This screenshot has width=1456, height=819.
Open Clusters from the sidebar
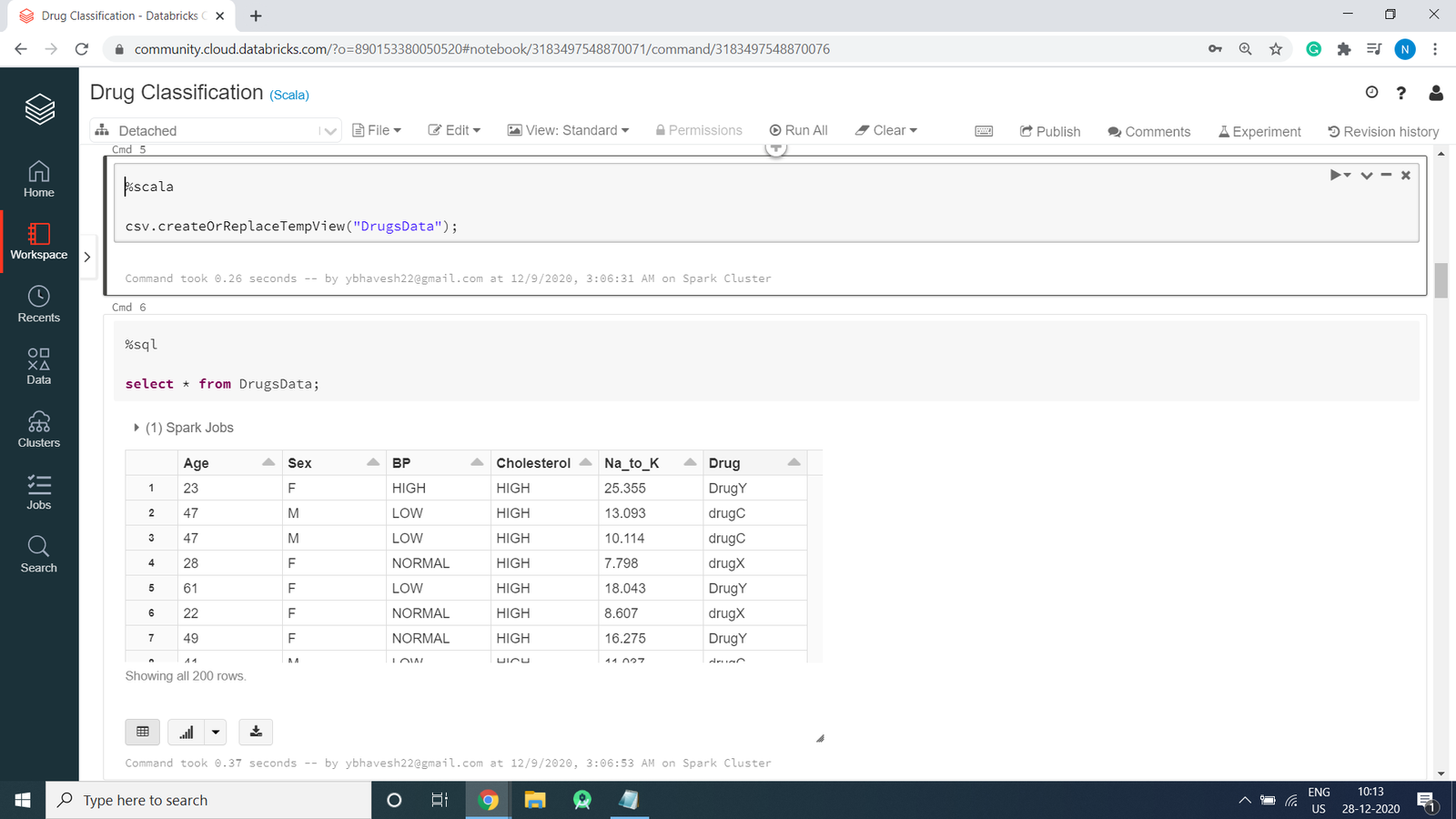pos(38,430)
